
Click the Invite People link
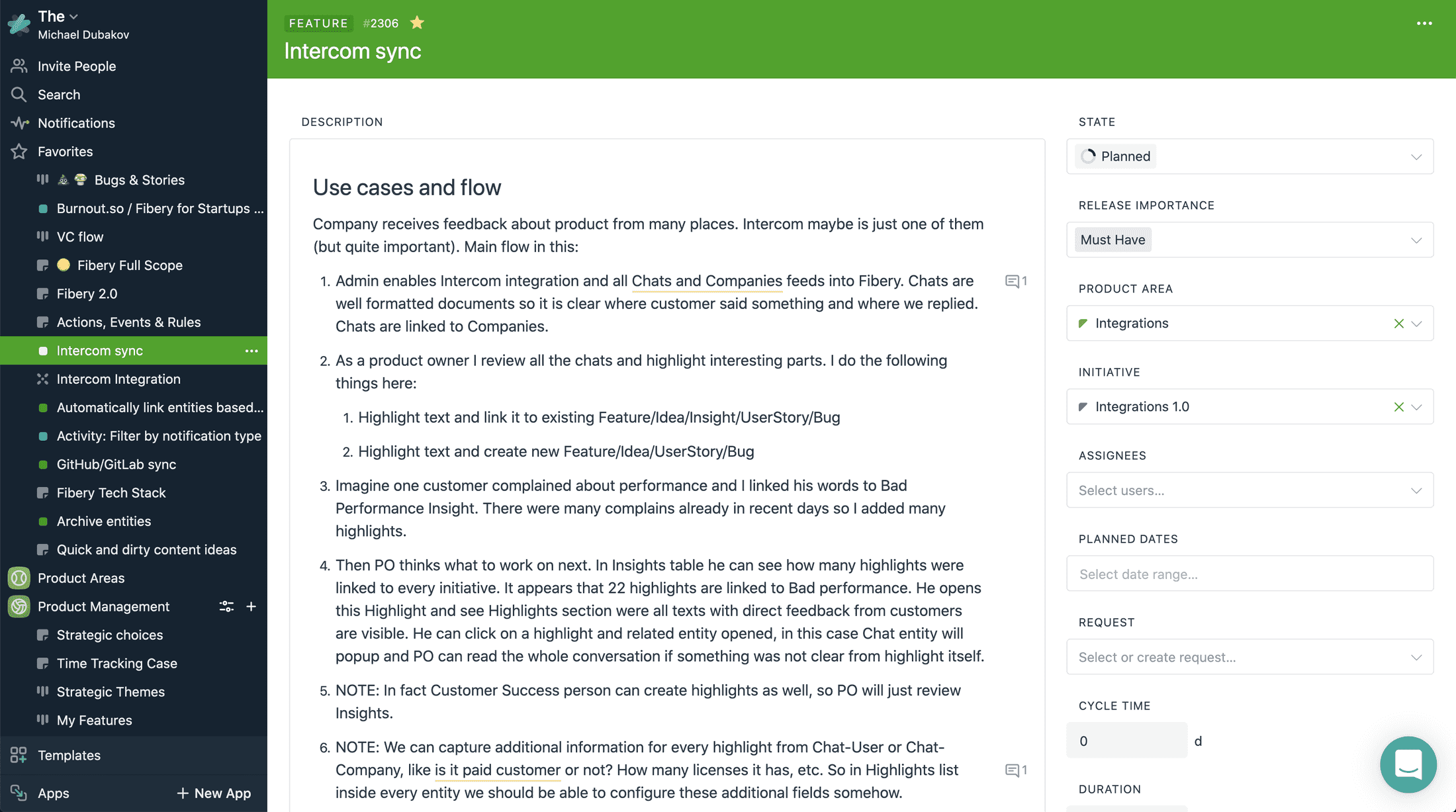point(76,66)
